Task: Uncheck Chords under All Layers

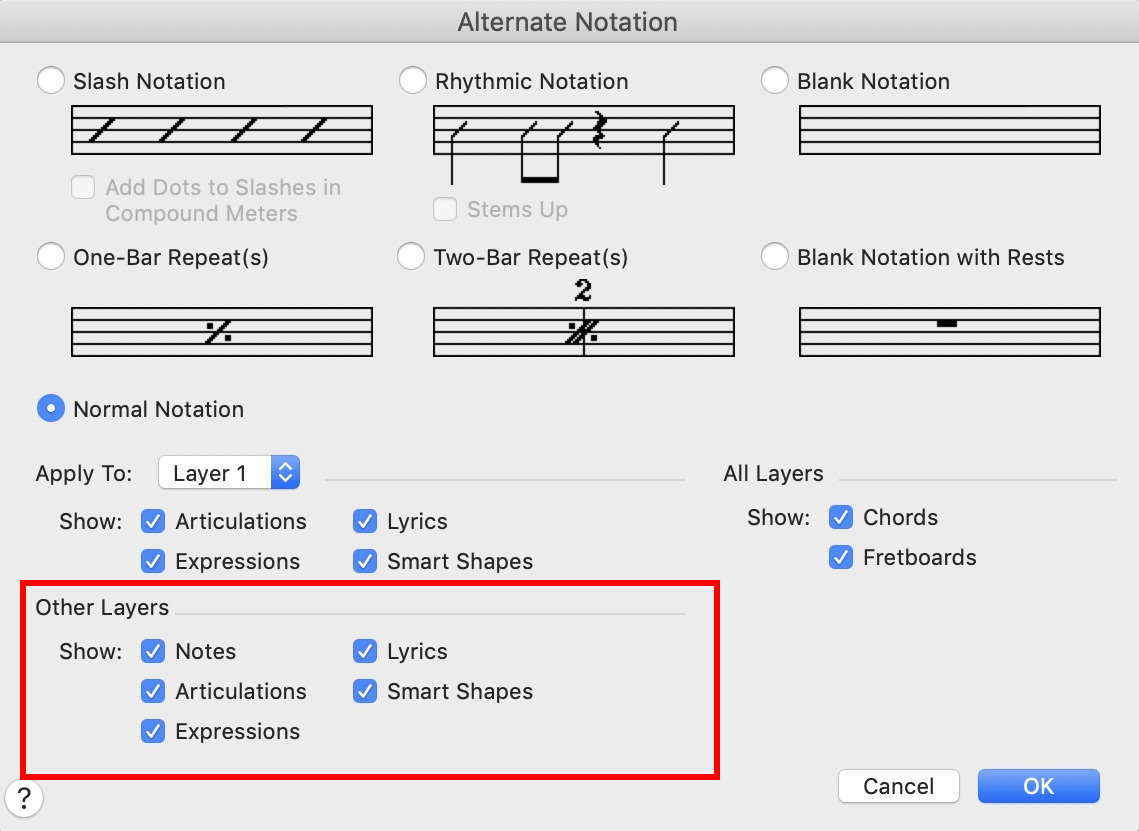Action: [x=842, y=517]
